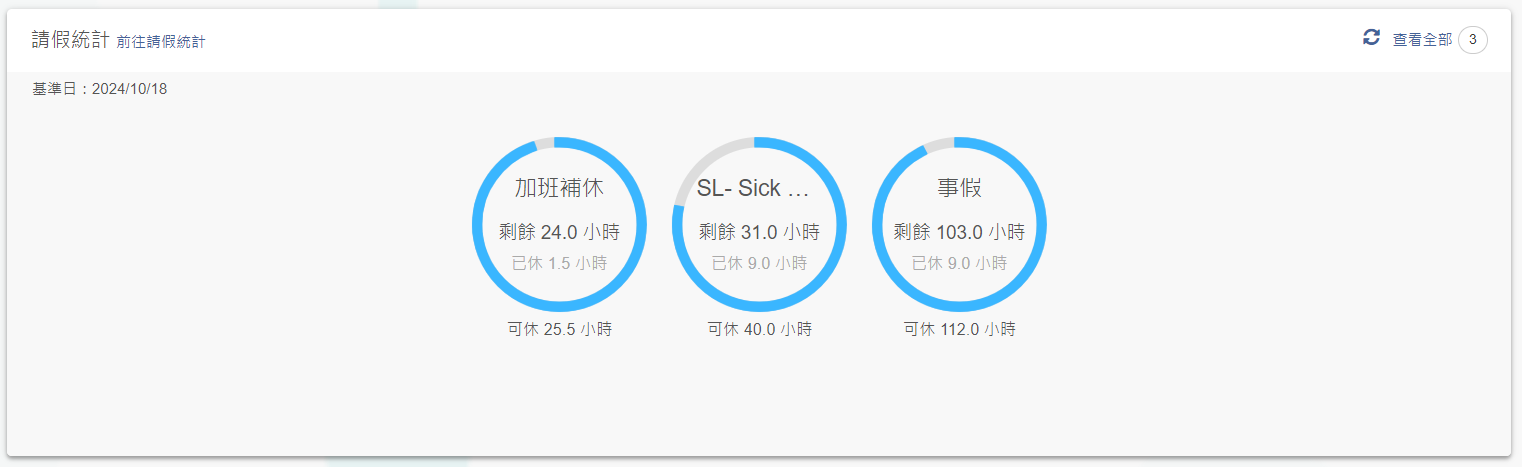Select the 事假 leave circle title
Screen dimensions: 1522x467
coord(959,188)
